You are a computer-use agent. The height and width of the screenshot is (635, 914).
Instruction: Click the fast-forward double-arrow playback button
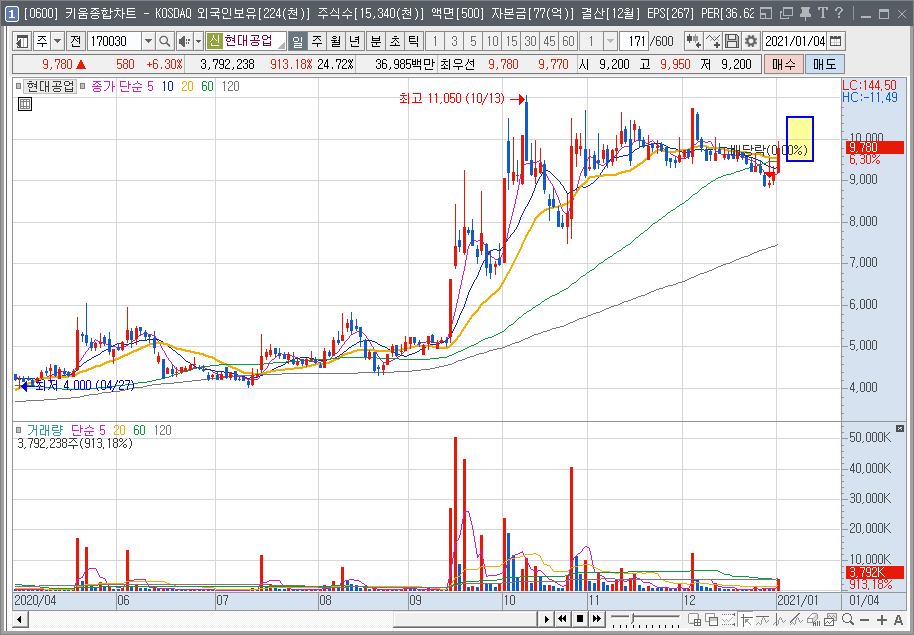[x=597, y=619]
